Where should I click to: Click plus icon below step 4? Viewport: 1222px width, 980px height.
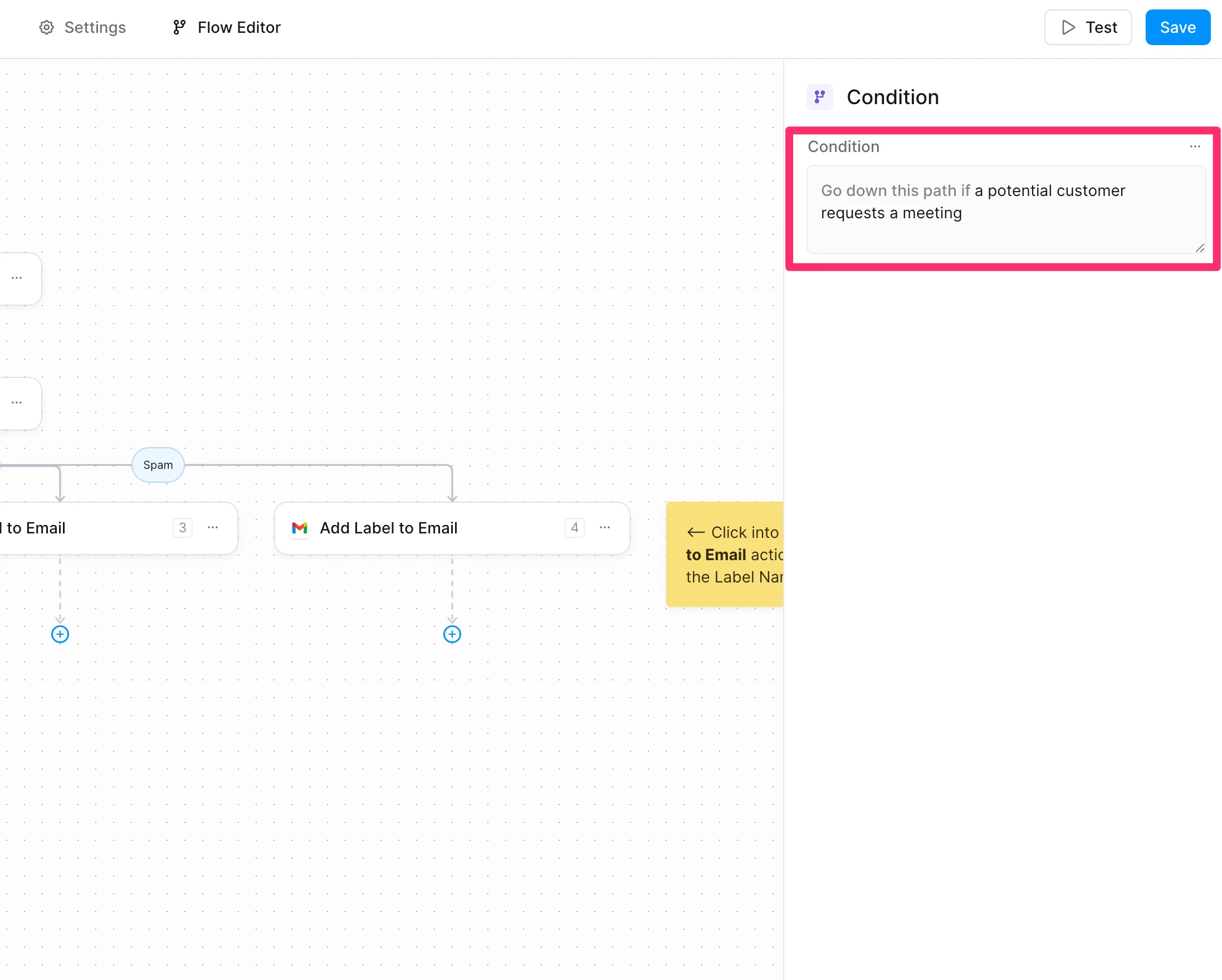tap(452, 634)
